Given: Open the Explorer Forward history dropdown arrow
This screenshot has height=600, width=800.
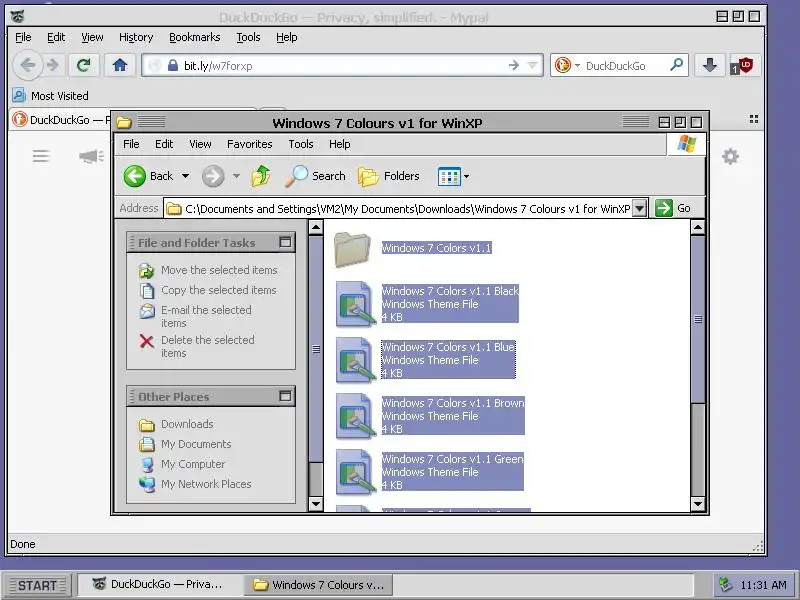Looking at the screenshot, I should (x=236, y=176).
